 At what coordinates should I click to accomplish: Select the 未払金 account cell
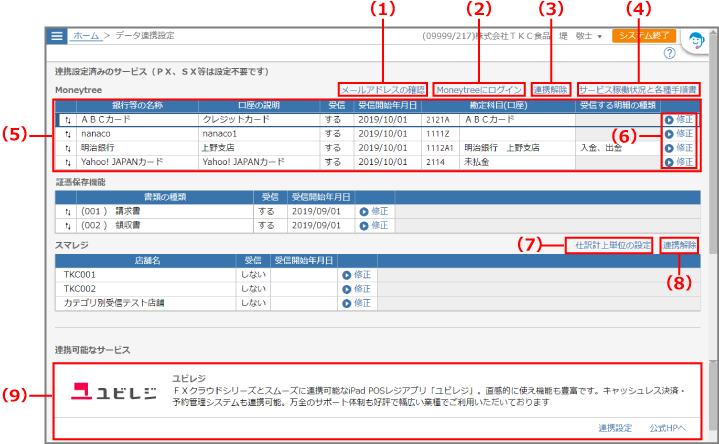(517, 162)
